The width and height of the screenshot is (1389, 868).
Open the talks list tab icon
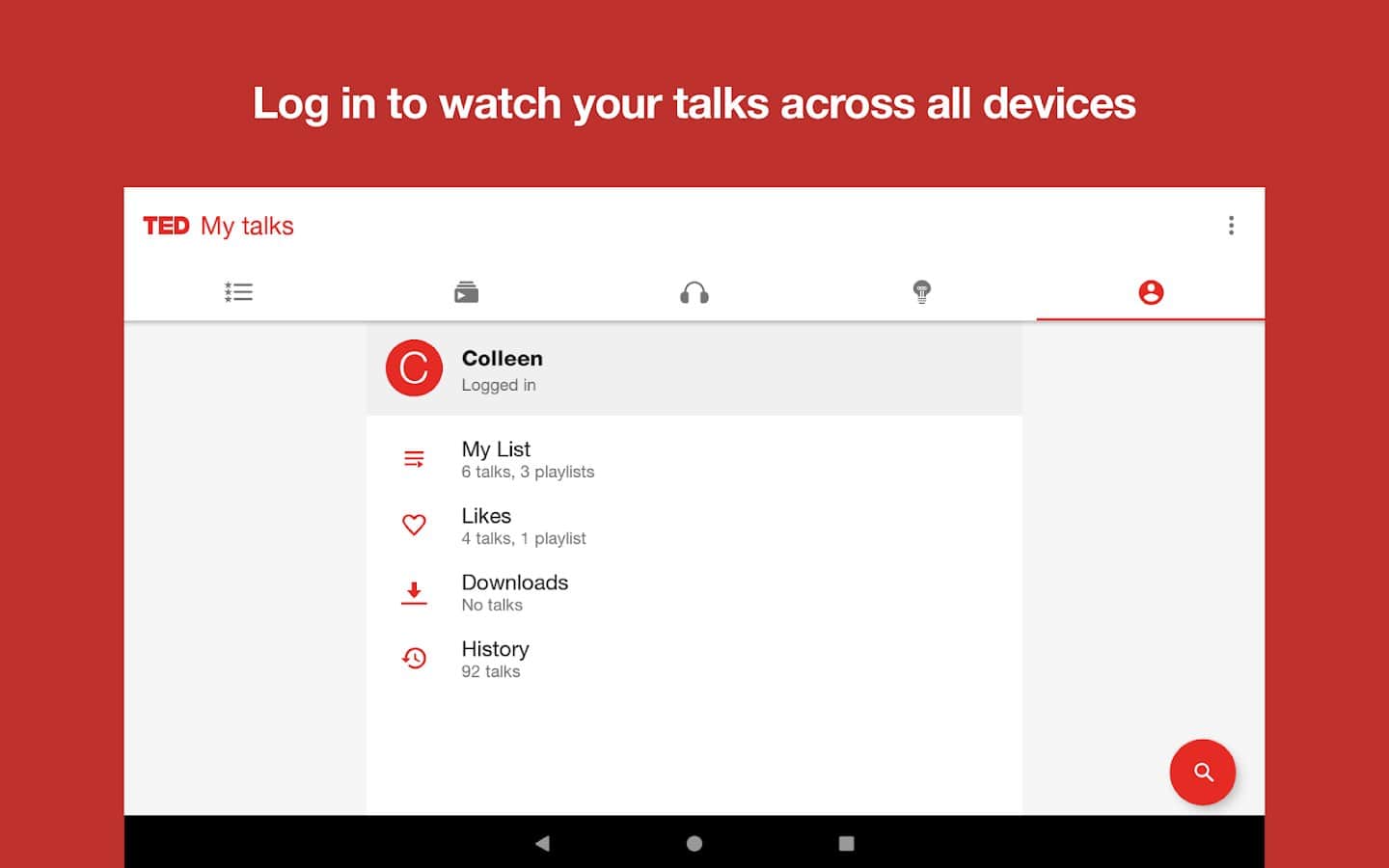238,292
